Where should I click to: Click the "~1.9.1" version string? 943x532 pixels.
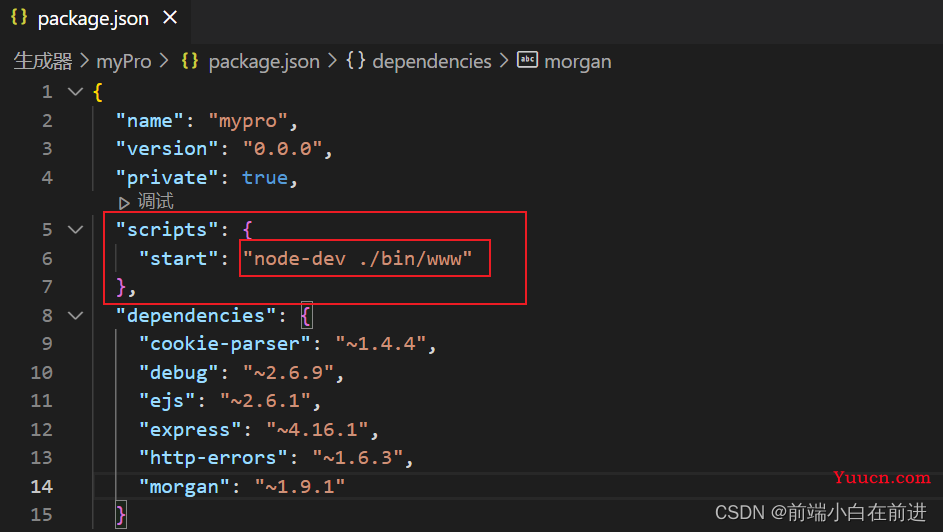coord(300,486)
